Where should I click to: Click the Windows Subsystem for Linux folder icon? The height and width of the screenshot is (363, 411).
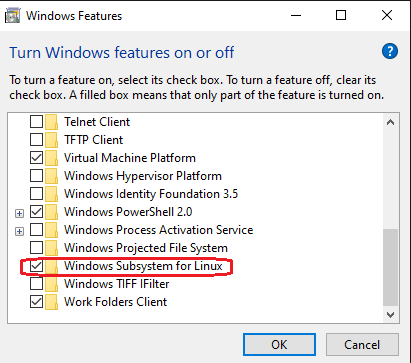(51, 266)
